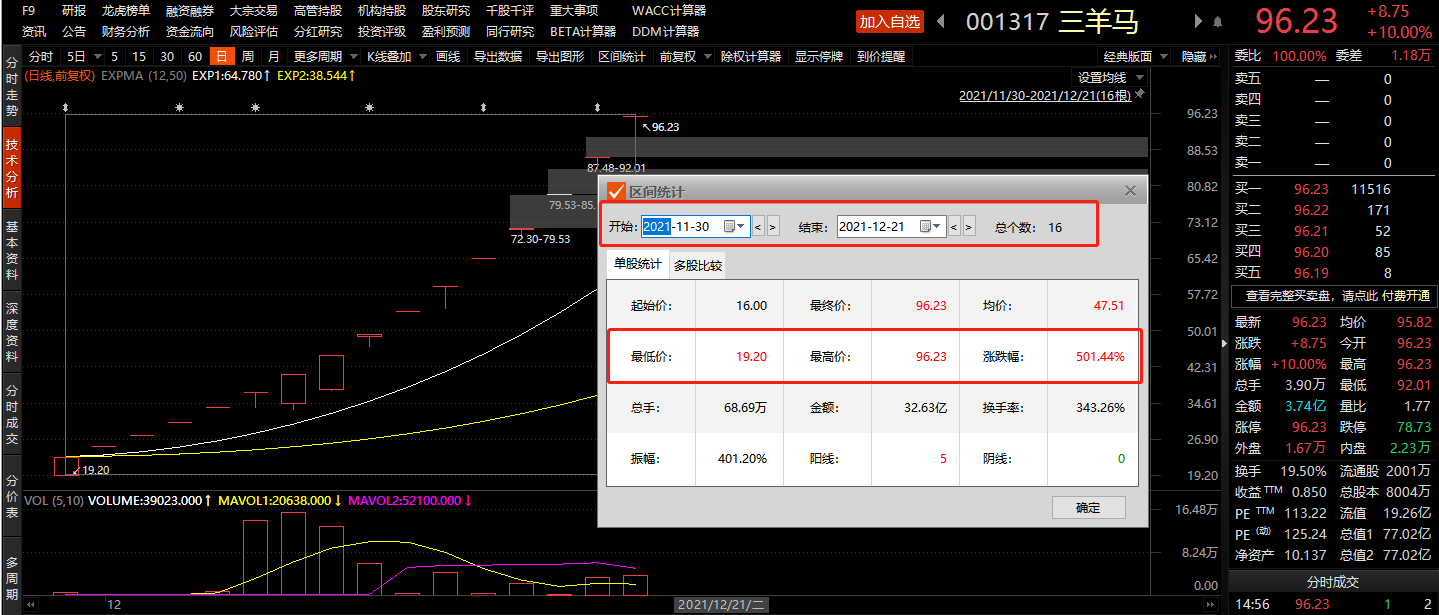This screenshot has height=615, width=1439.
Task: Switch chart to 周 weekly period
Action: (x=247, y=57)
